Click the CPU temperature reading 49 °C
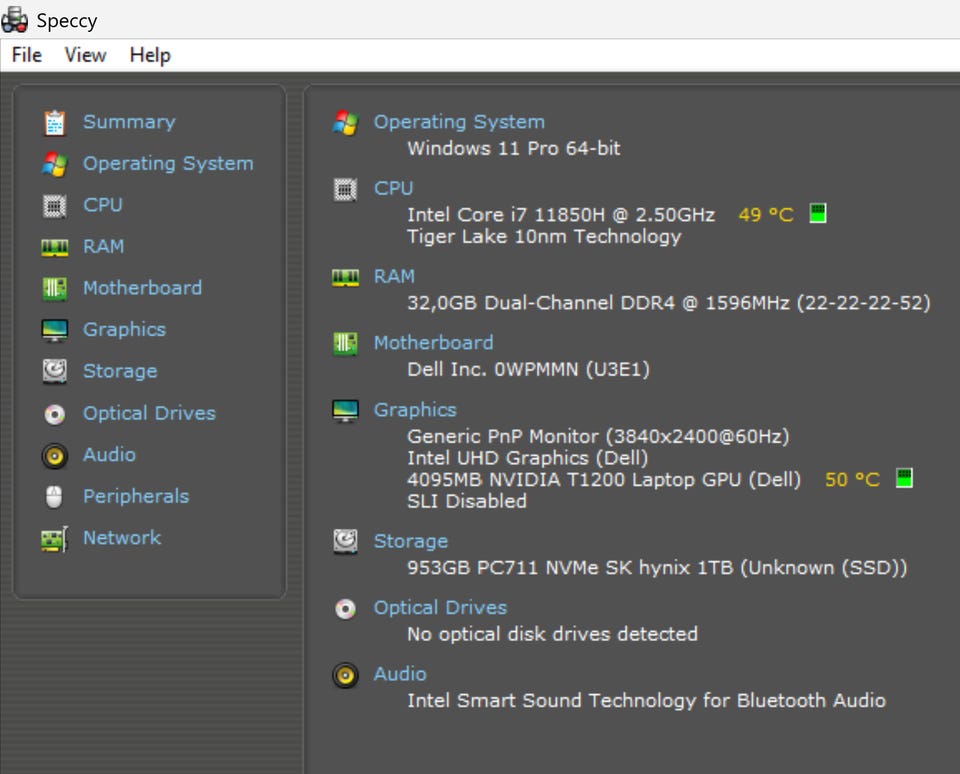 [x=765, y=215]
